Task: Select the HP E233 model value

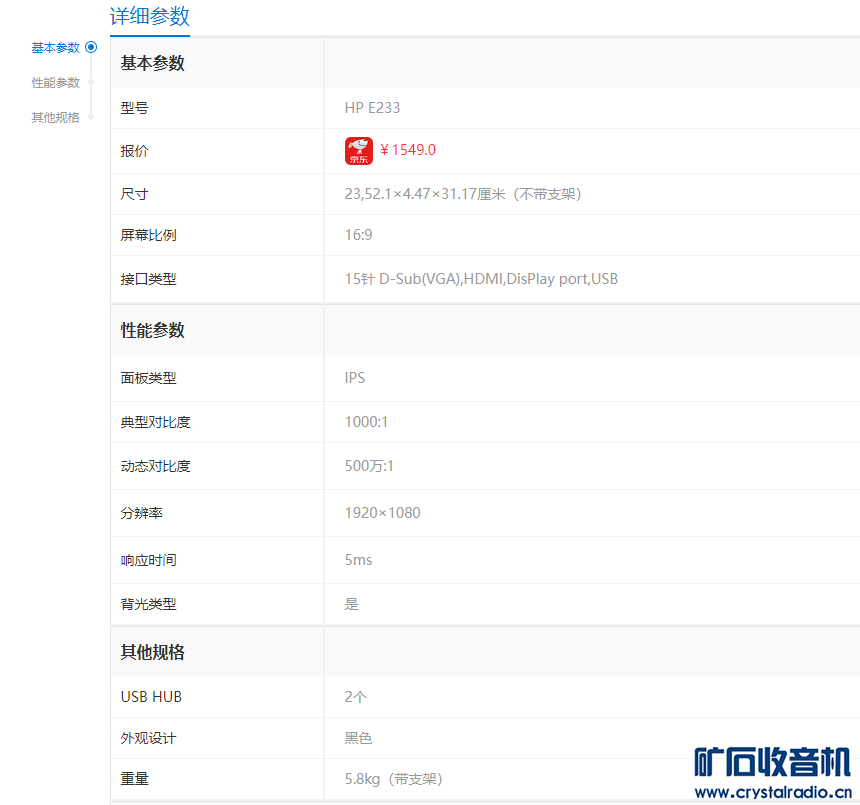Action: pyautogui.click(x=372, y=108)
